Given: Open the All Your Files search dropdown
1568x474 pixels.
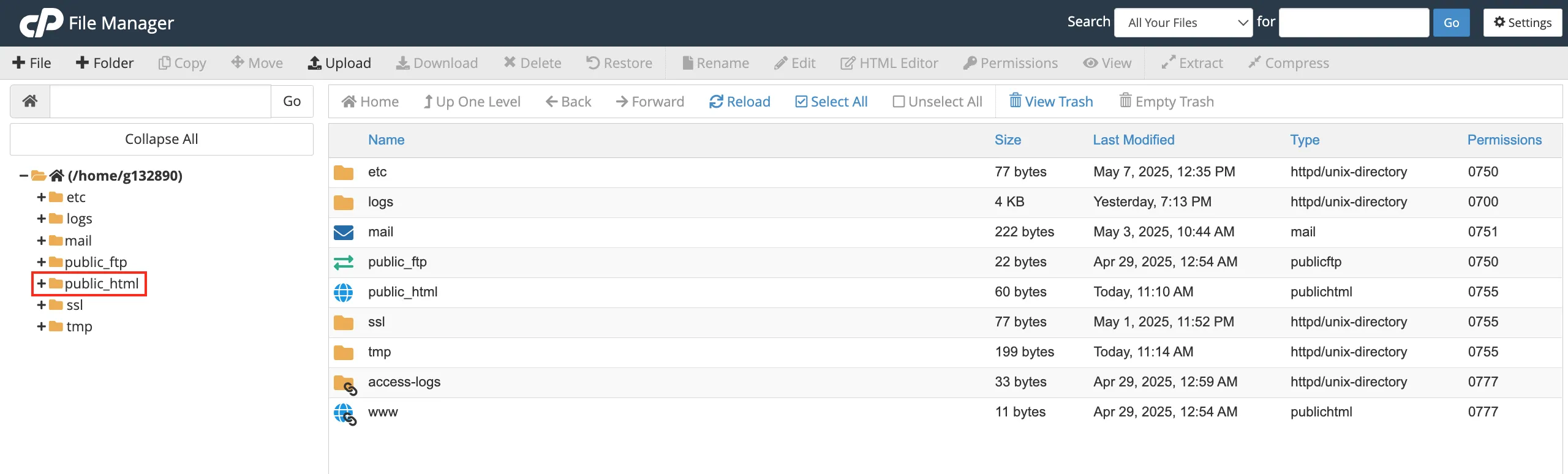Looking at the screenshot, I should [1183, 23].
